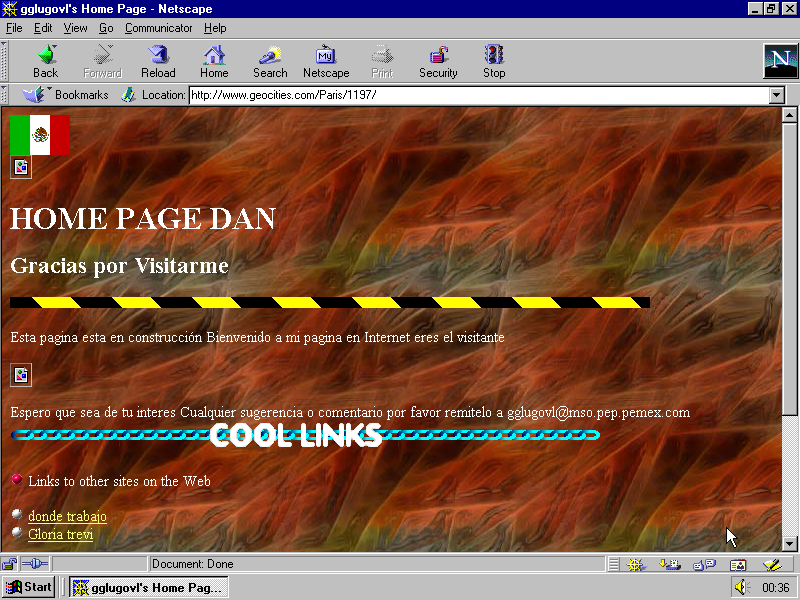Click 'Document: Done' status text
This screenshot has width=800, height=600.
[x=192, y=564]
